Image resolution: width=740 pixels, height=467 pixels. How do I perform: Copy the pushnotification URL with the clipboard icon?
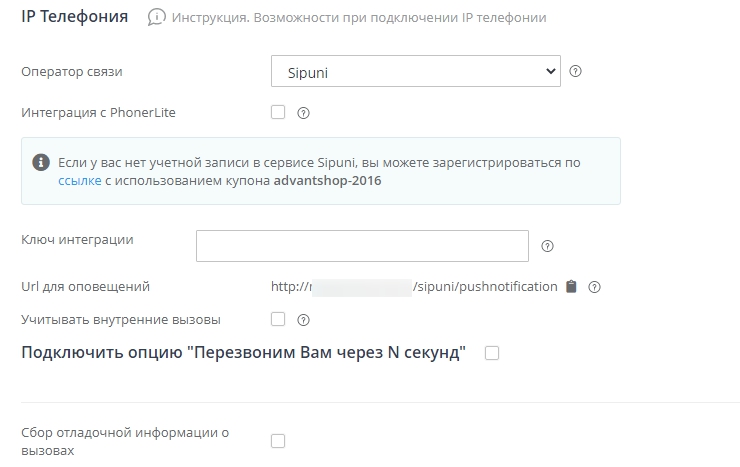(x=571, y=287)
